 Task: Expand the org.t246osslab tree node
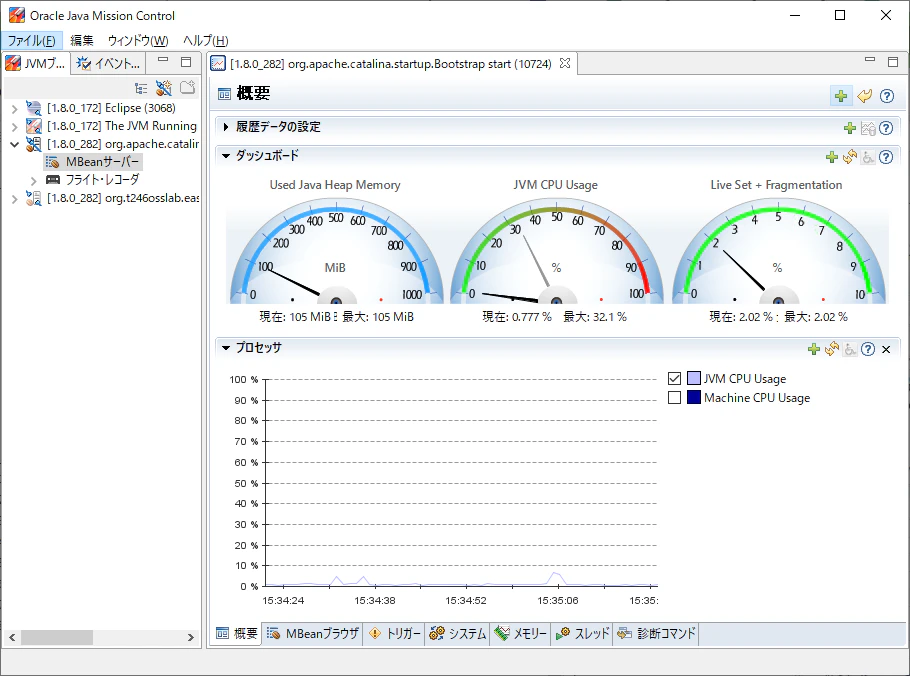pos(15,198)
